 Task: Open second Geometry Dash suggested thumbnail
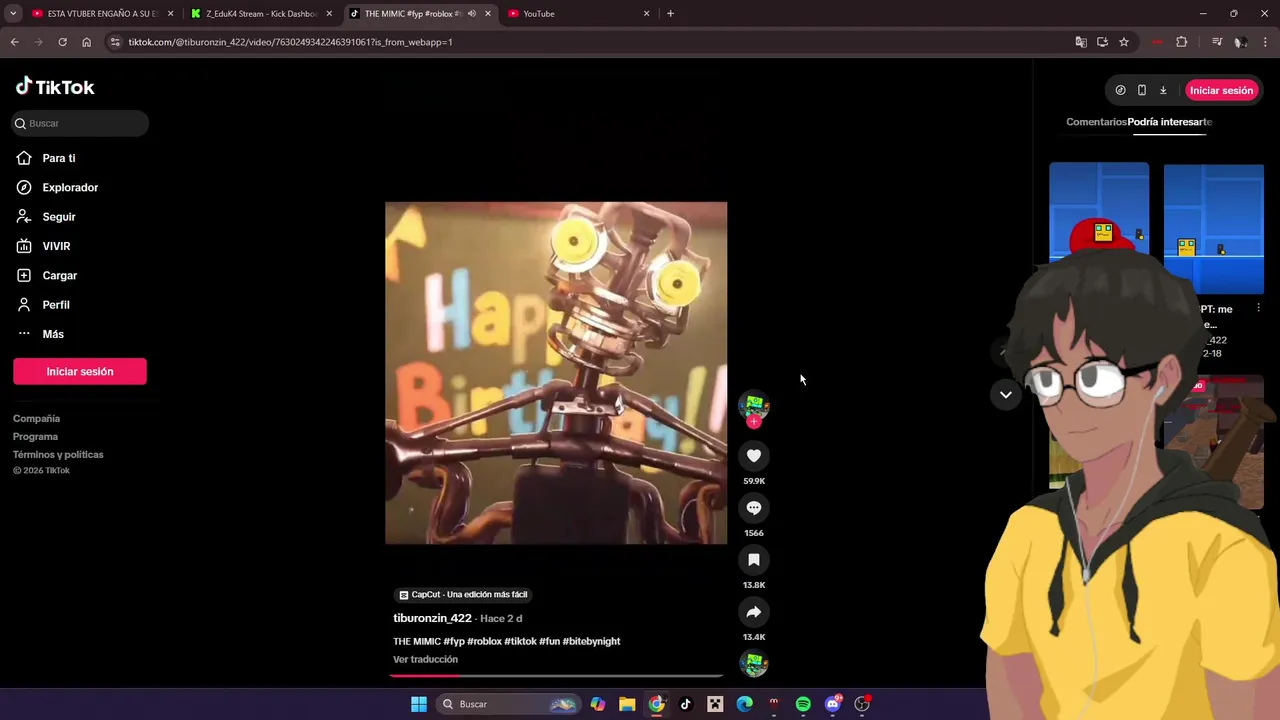[x=1213, y=228]
